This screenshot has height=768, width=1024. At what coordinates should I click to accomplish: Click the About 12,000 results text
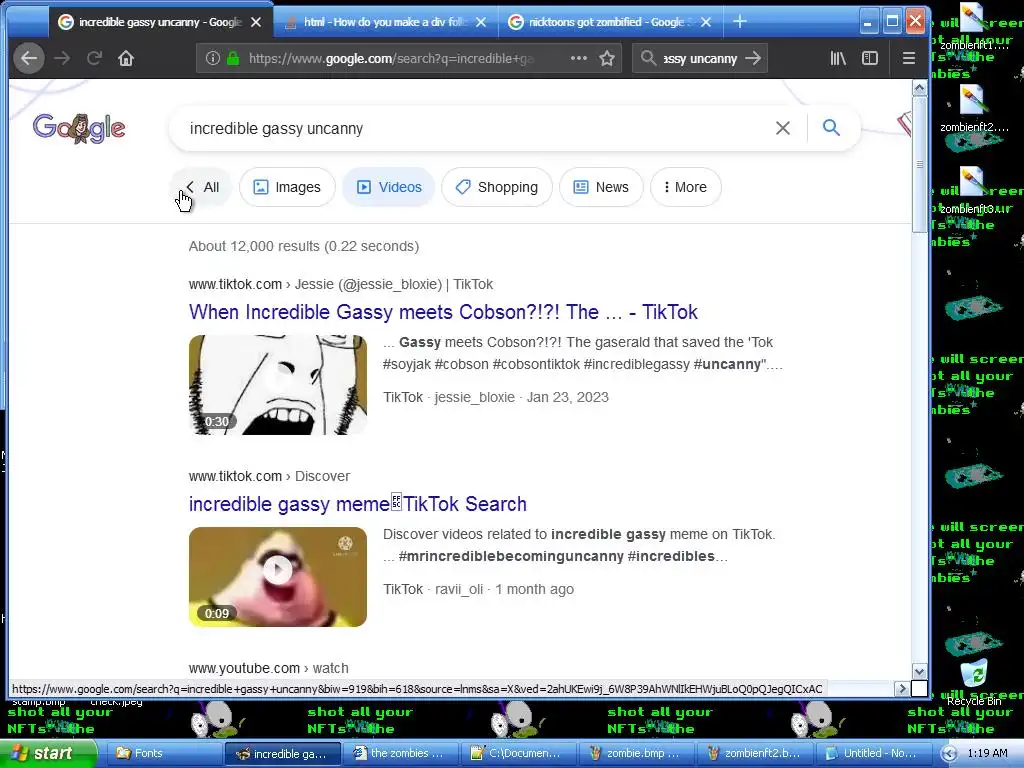304,246
